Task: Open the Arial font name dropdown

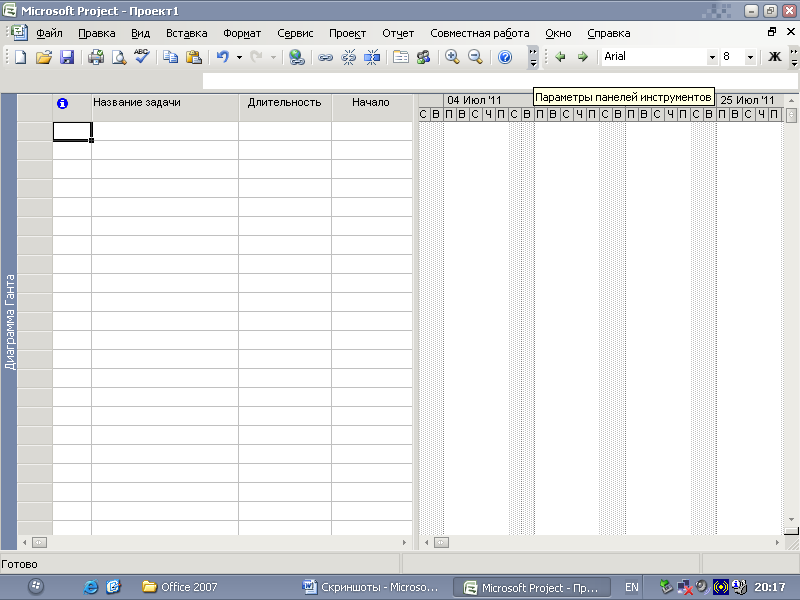Action: point(712,57)
